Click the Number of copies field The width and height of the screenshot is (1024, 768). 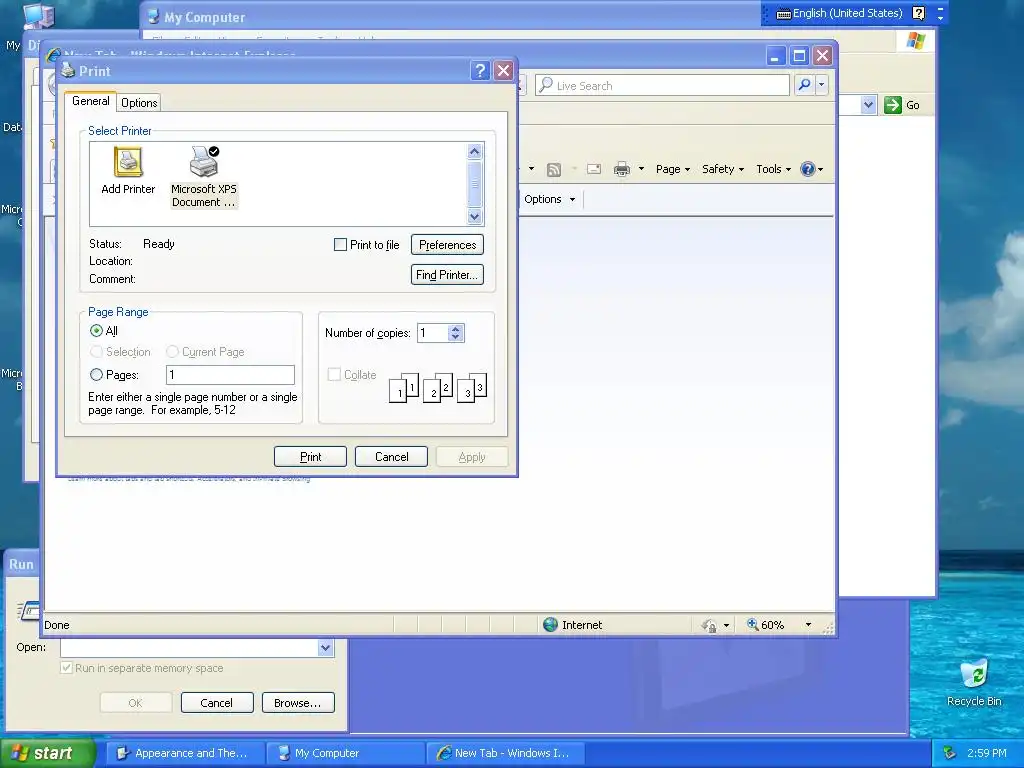tap(433, 333)
